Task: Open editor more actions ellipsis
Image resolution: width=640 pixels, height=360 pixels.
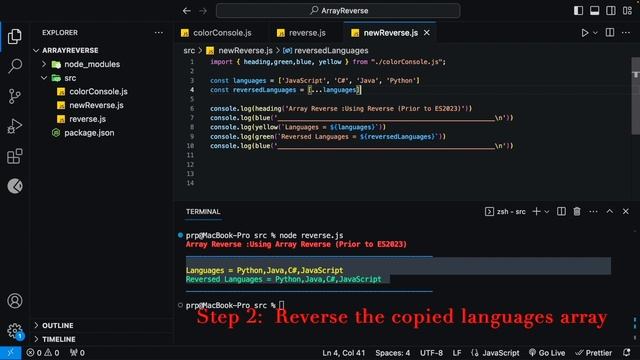Action: (626, 33)
